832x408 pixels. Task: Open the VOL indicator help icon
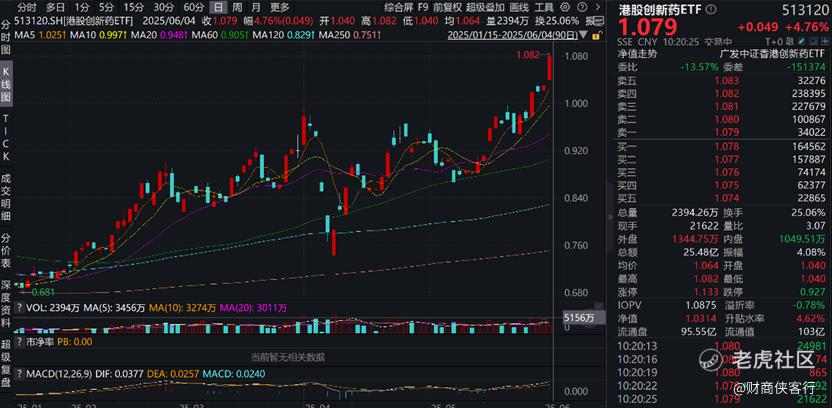point(20,307)
